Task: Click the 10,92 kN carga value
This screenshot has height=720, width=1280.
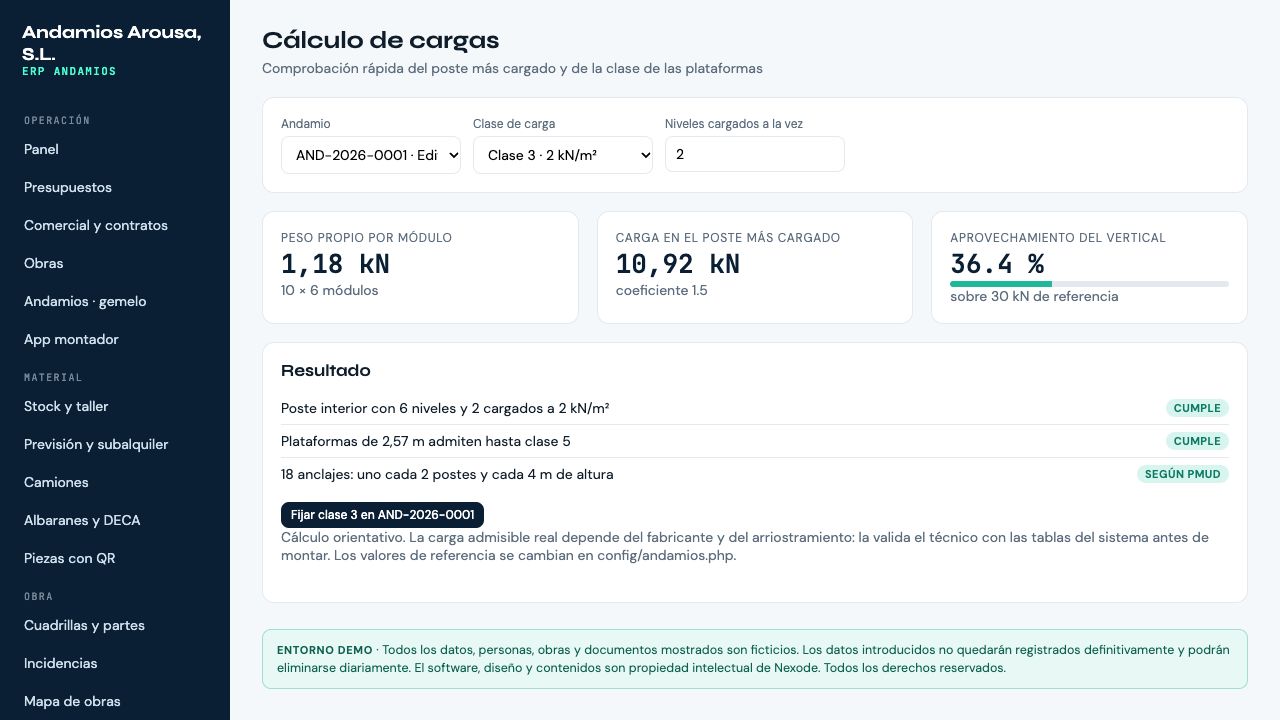Action: (x=678, y=264)
